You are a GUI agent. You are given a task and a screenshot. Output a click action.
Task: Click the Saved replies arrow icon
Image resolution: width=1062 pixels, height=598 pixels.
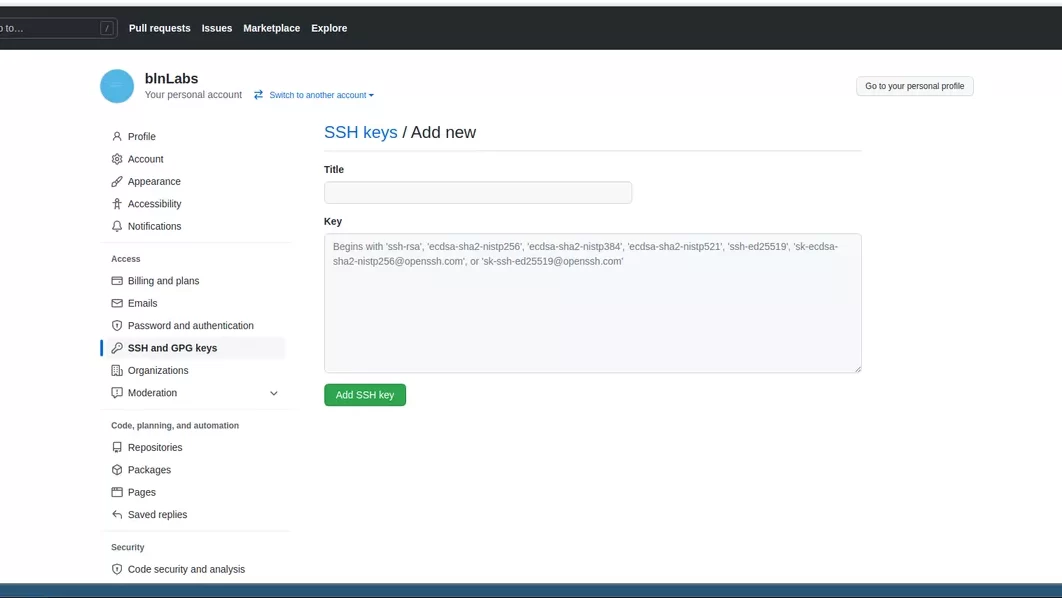tap(116, 514)
